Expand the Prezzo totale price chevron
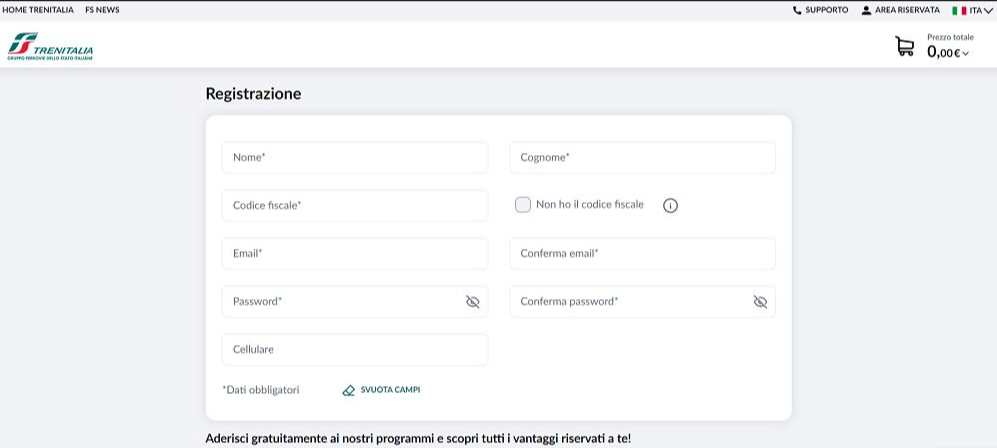Viewport: 997px width, 448px height. click(965, 53)
